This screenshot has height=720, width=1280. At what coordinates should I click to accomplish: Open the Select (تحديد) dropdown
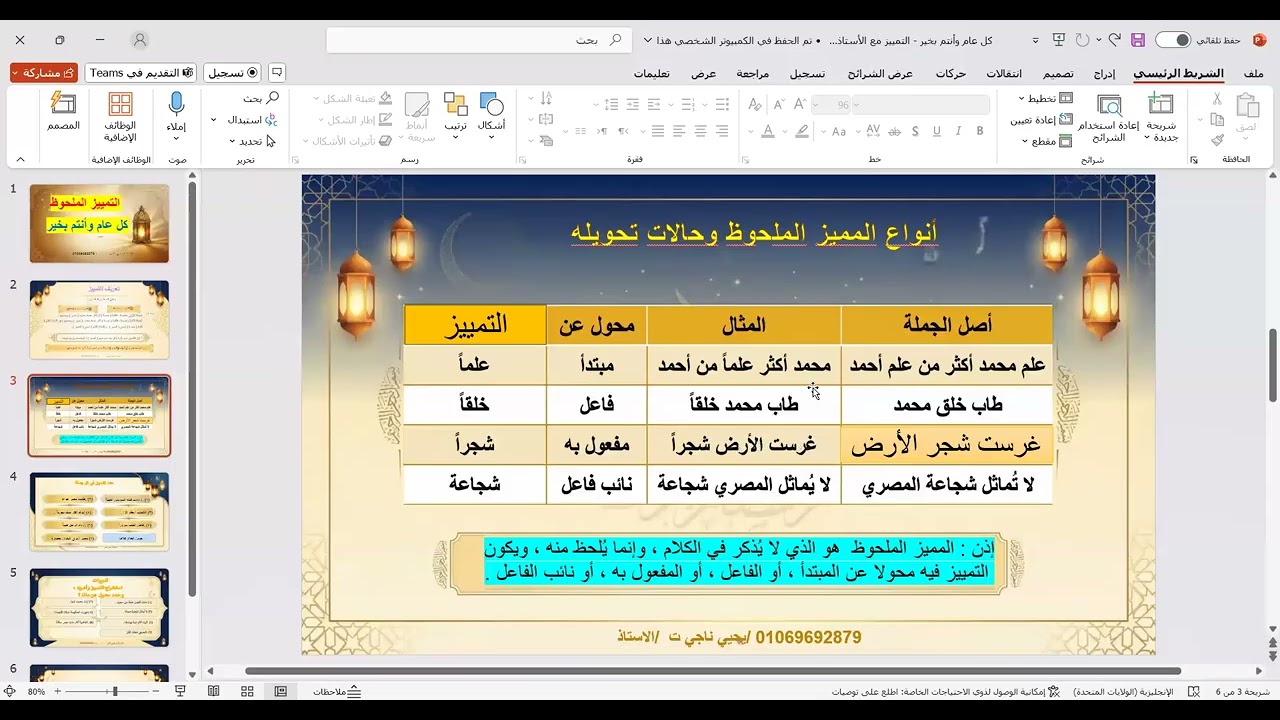click(x=252, y=141)
